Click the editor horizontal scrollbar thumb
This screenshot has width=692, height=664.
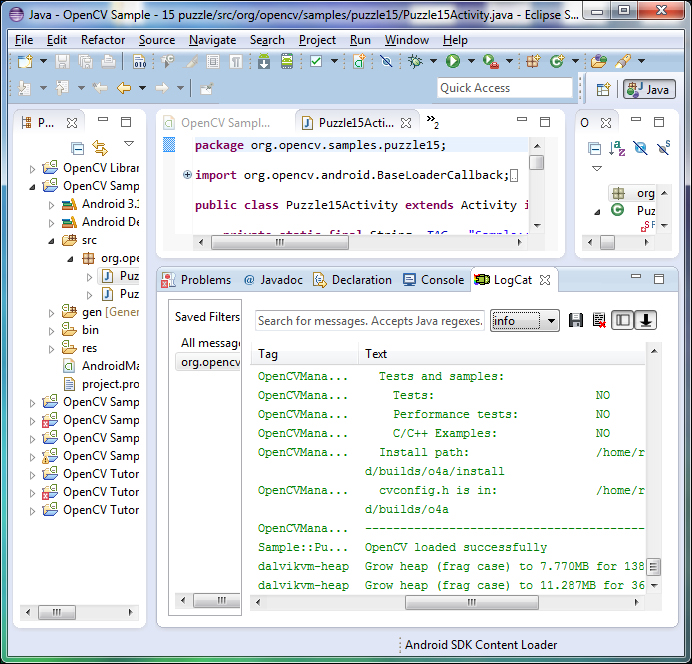point(280,242)
